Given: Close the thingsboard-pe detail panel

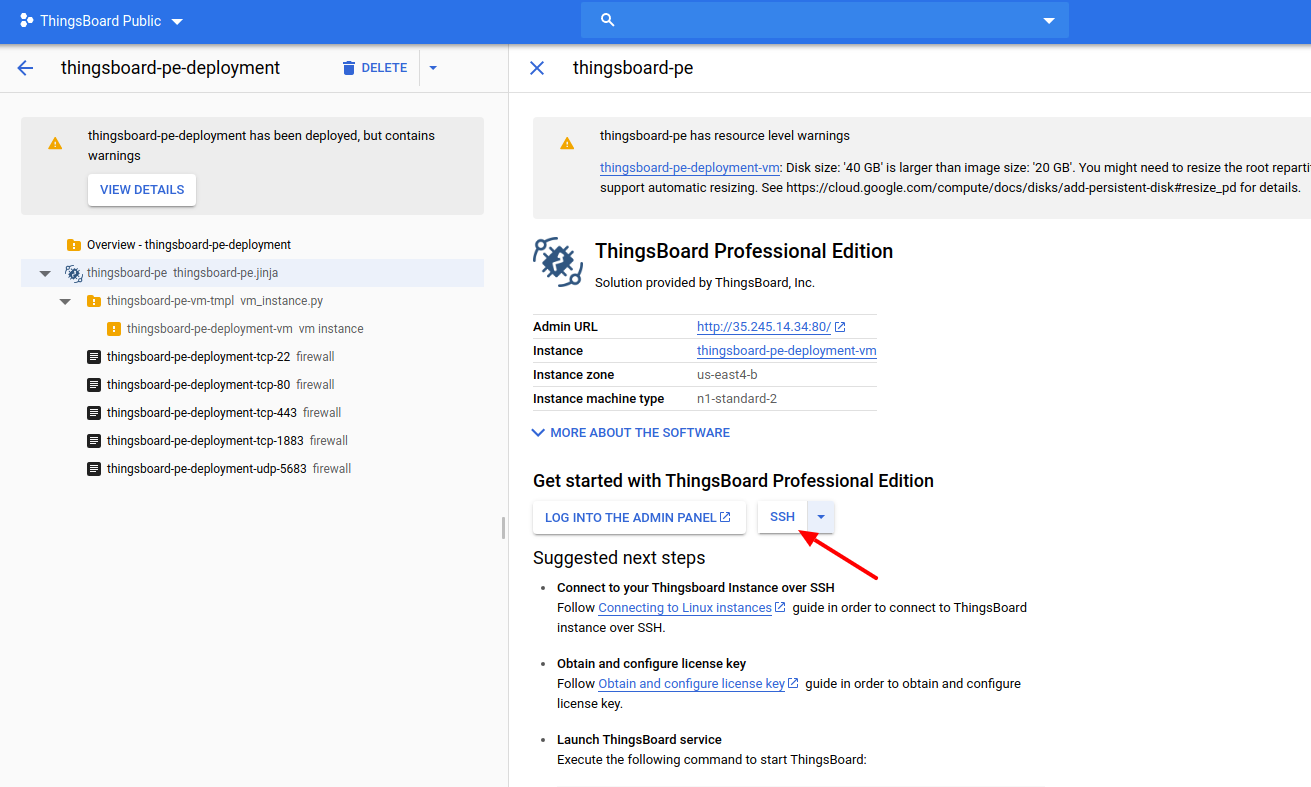Looking at the screenshot, I should coord(537,68).
